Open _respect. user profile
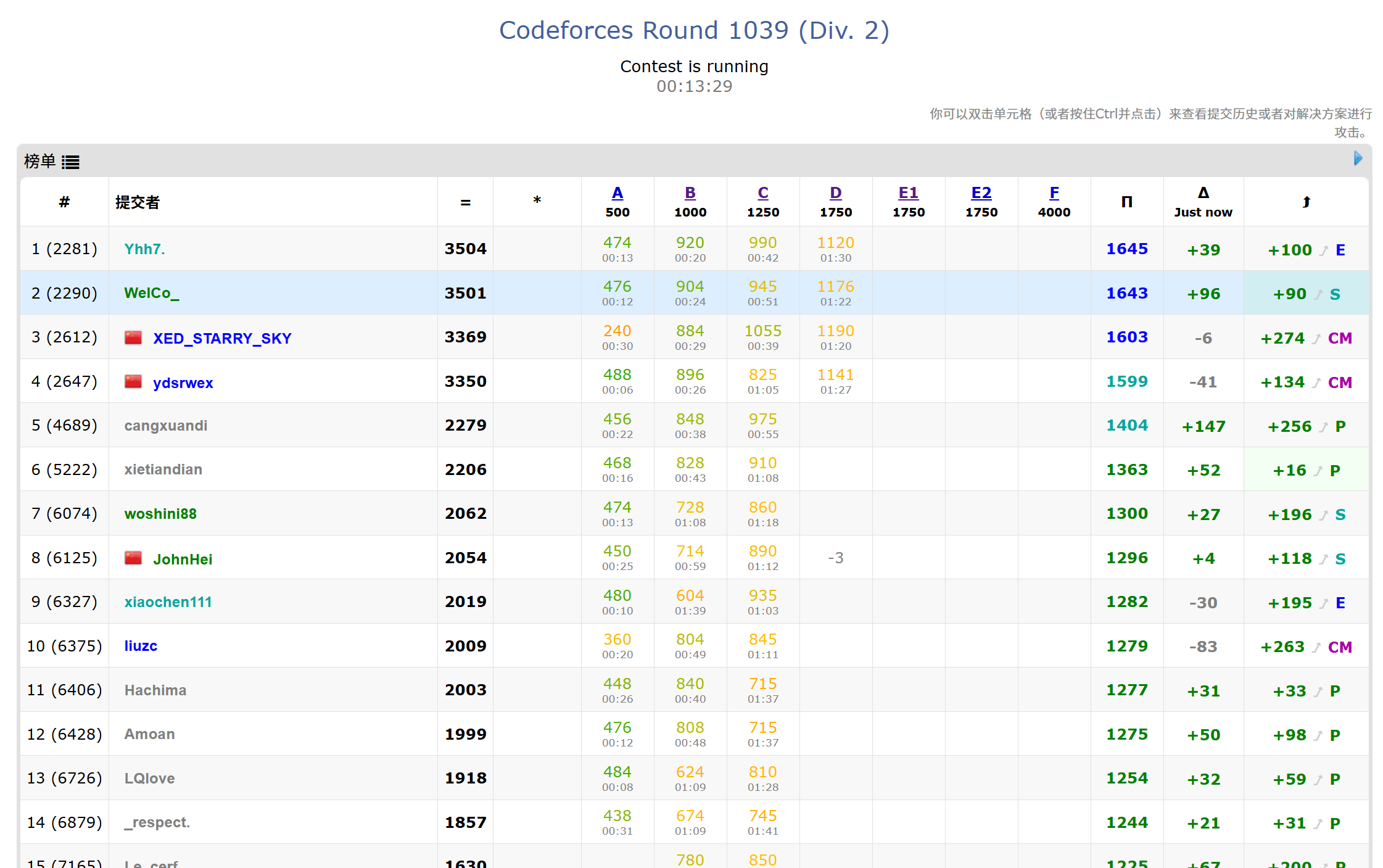 pos(157,822)
